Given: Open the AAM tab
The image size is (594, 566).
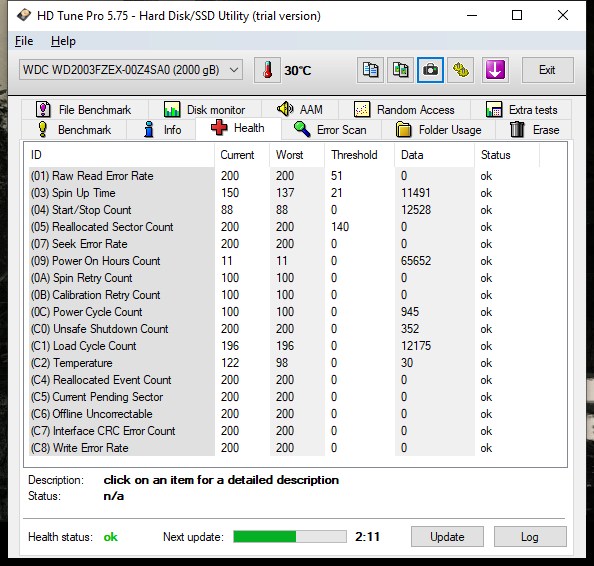Looking at the screenshot, I should [x=300, y=110].
